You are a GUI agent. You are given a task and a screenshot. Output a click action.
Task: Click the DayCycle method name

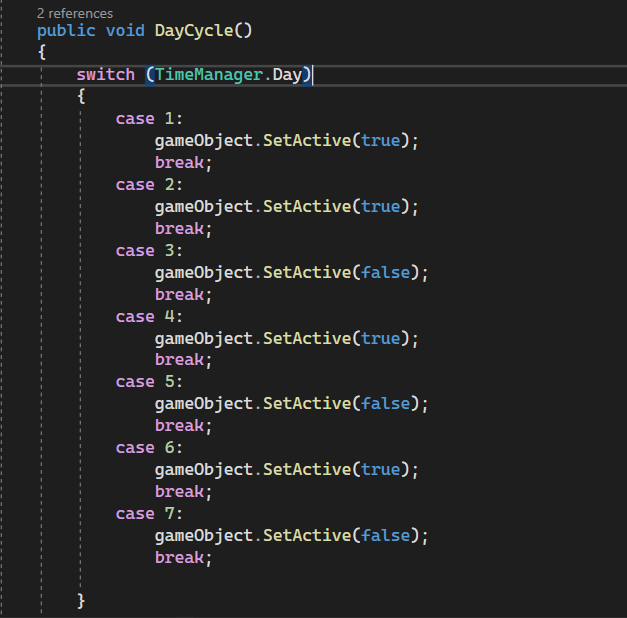[194, 31]
